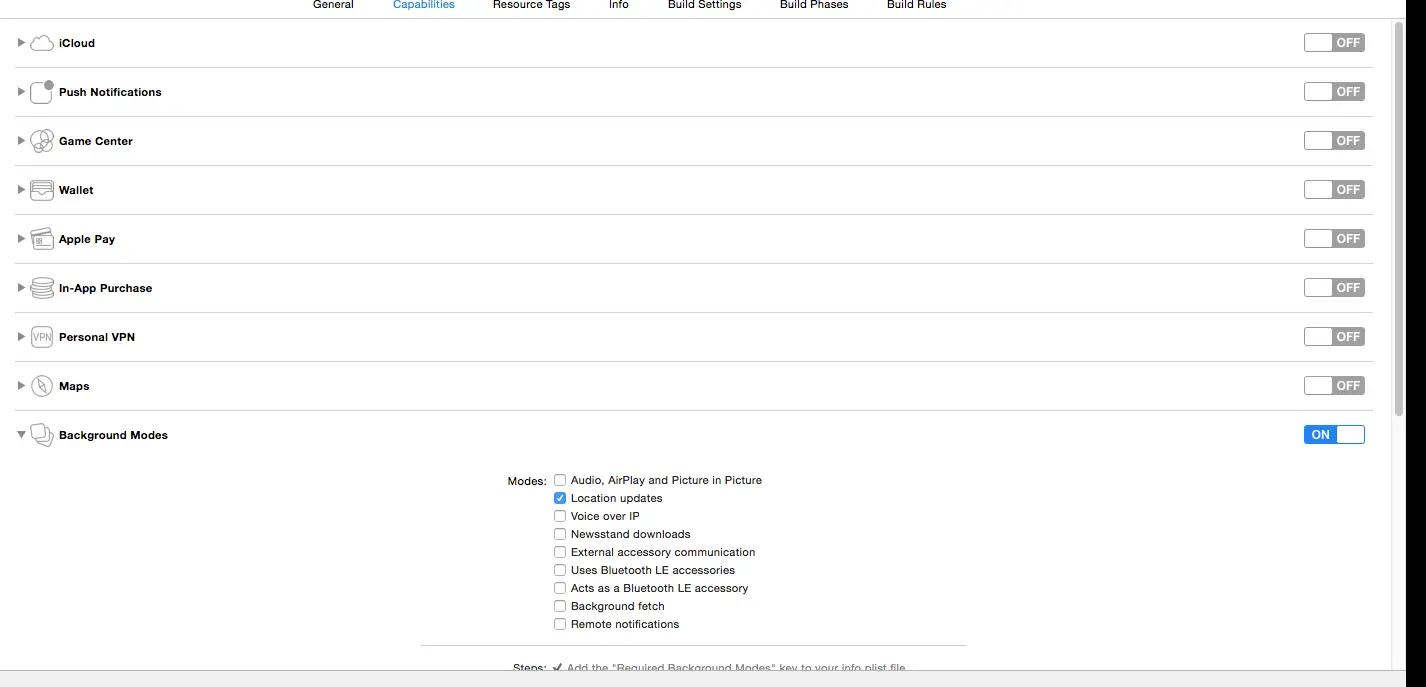Expand the Apple Pay section
The width and height of the screenshot is (1426, 687).
coord(21,239)
